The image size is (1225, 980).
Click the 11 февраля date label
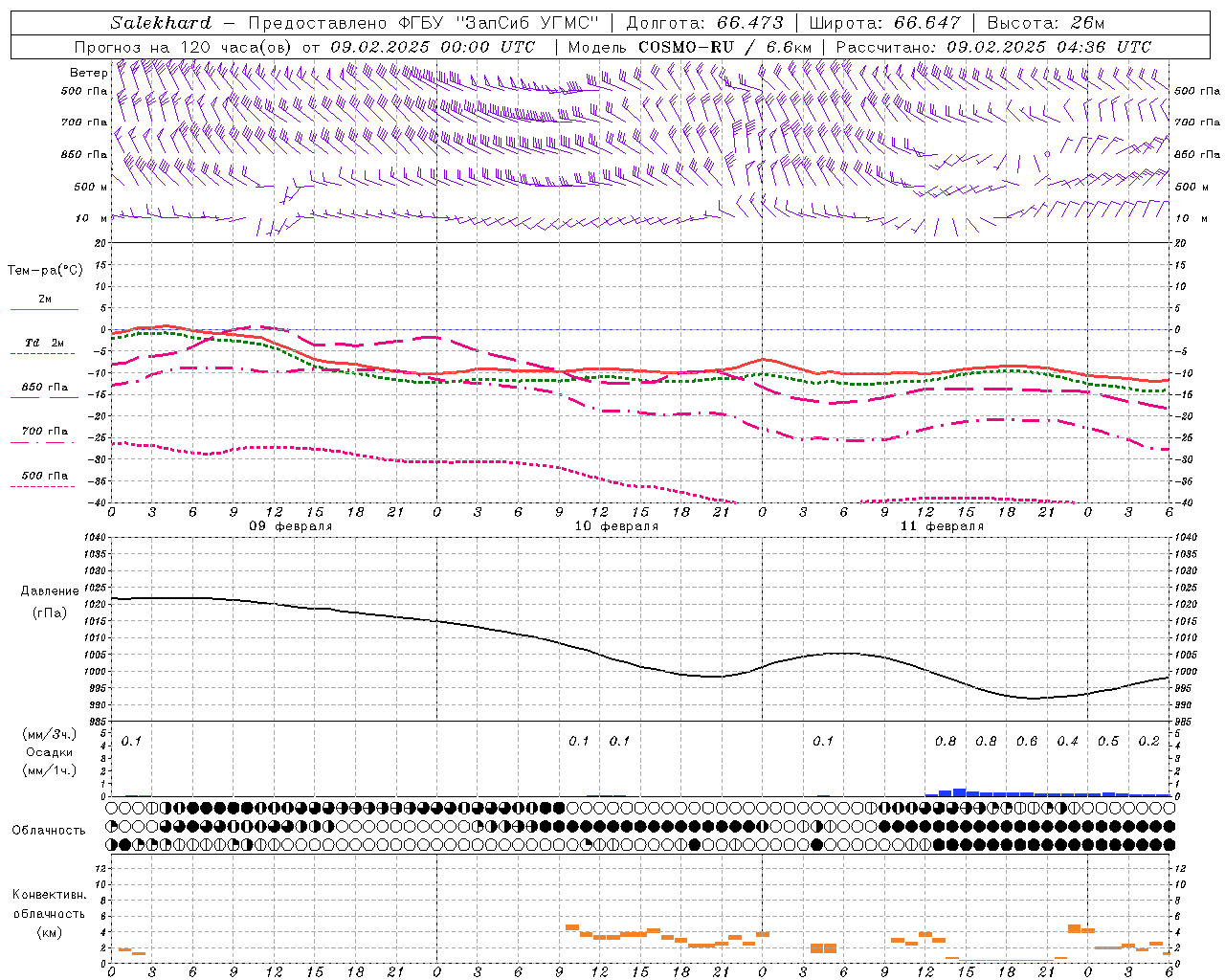[x=943, y=526]
